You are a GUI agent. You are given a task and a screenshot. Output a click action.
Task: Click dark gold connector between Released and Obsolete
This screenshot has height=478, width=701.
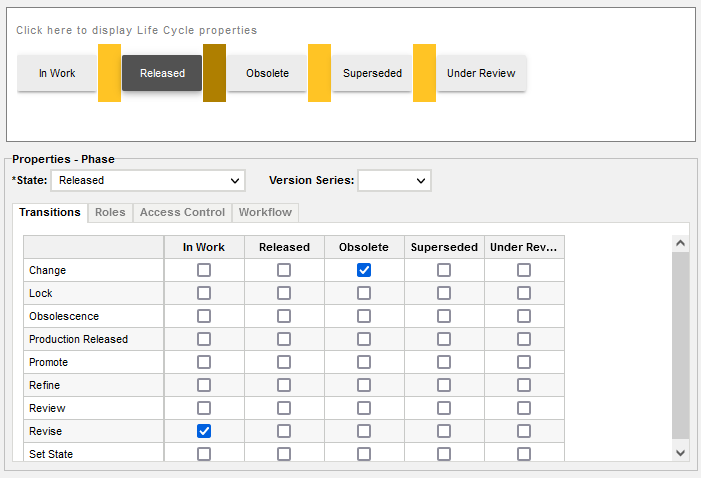click(214, 73)
